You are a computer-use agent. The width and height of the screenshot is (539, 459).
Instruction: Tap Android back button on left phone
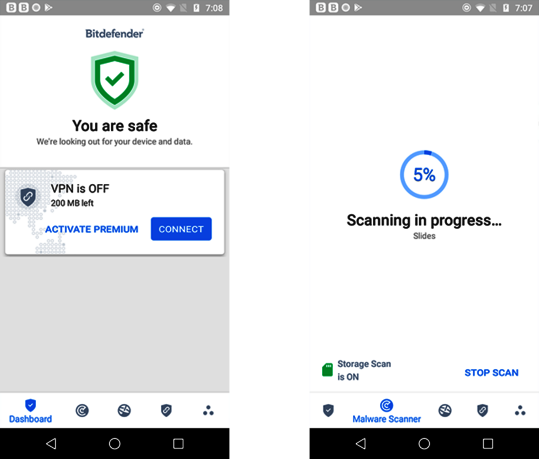[51, 444]
